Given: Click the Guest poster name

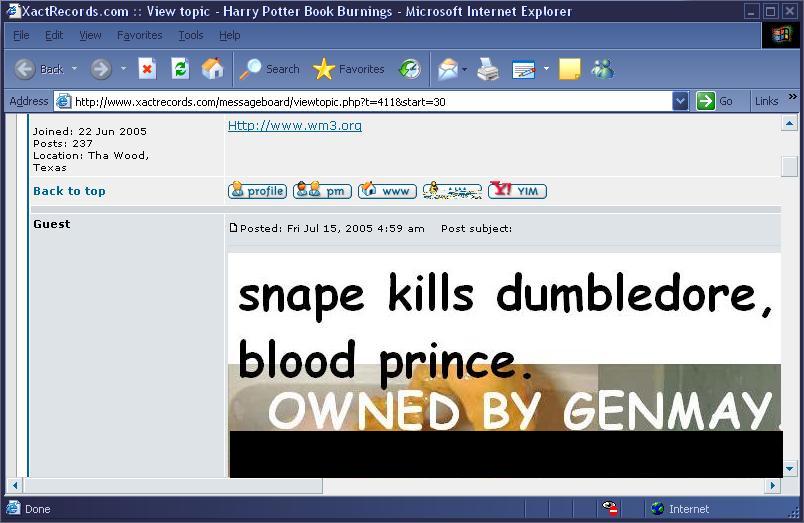Looking at the screenshot, I should [52, 224].
